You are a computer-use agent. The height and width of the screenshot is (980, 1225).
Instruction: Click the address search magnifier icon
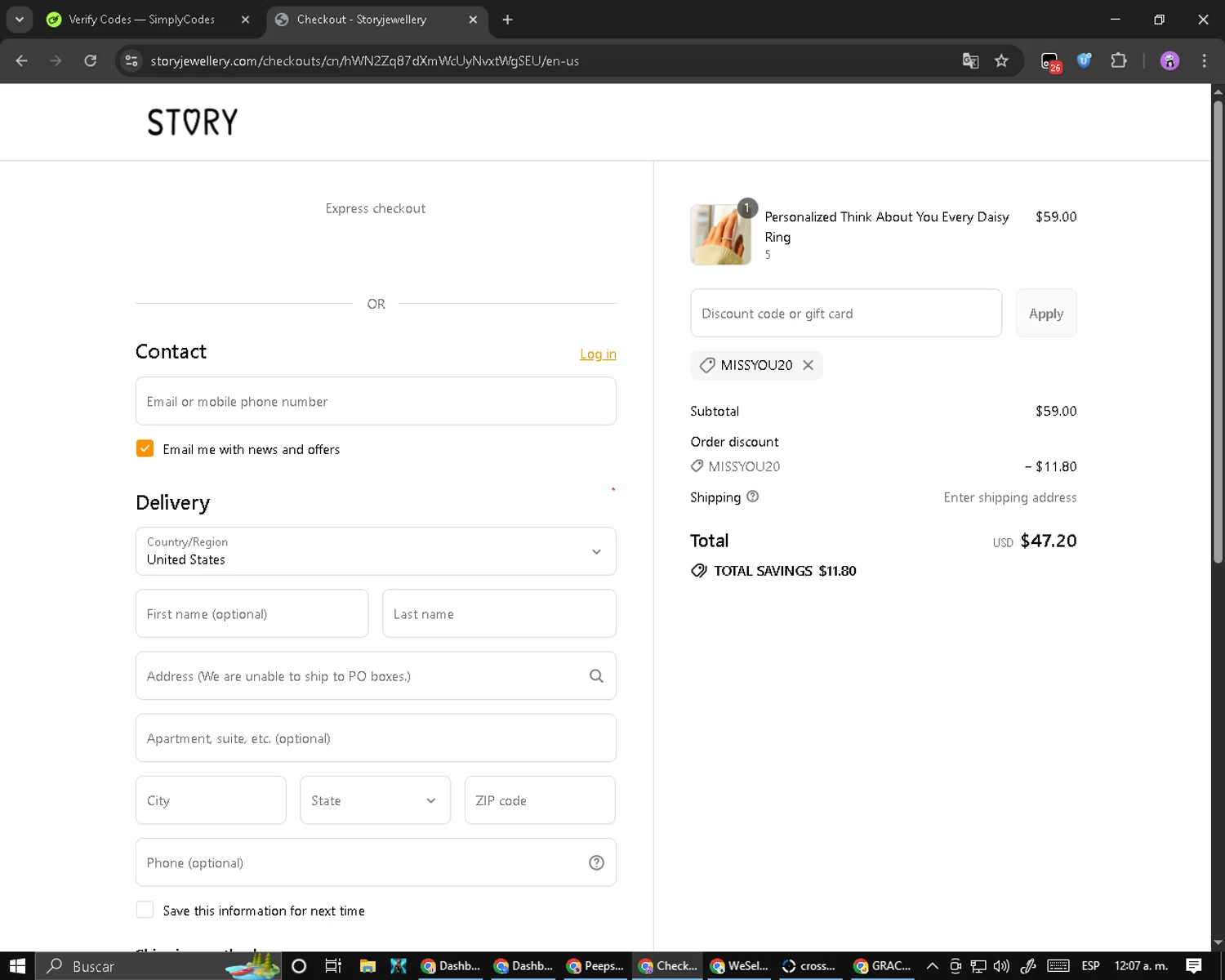(596, 676)
